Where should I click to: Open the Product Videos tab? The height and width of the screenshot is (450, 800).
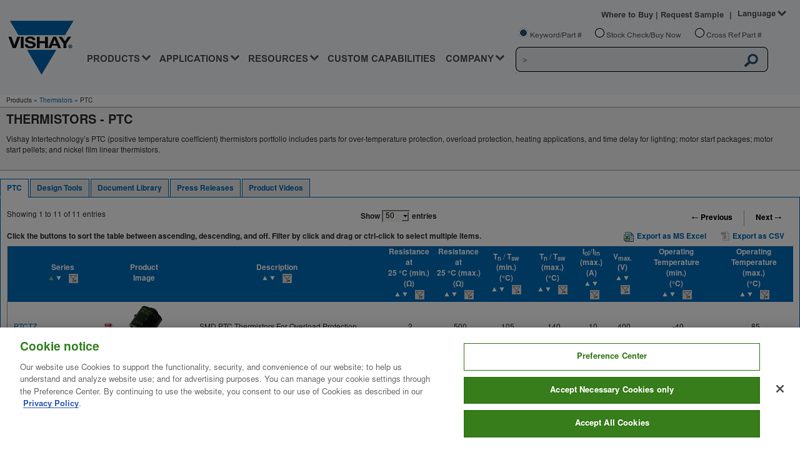pyautogui.click(x=275, y=188)
